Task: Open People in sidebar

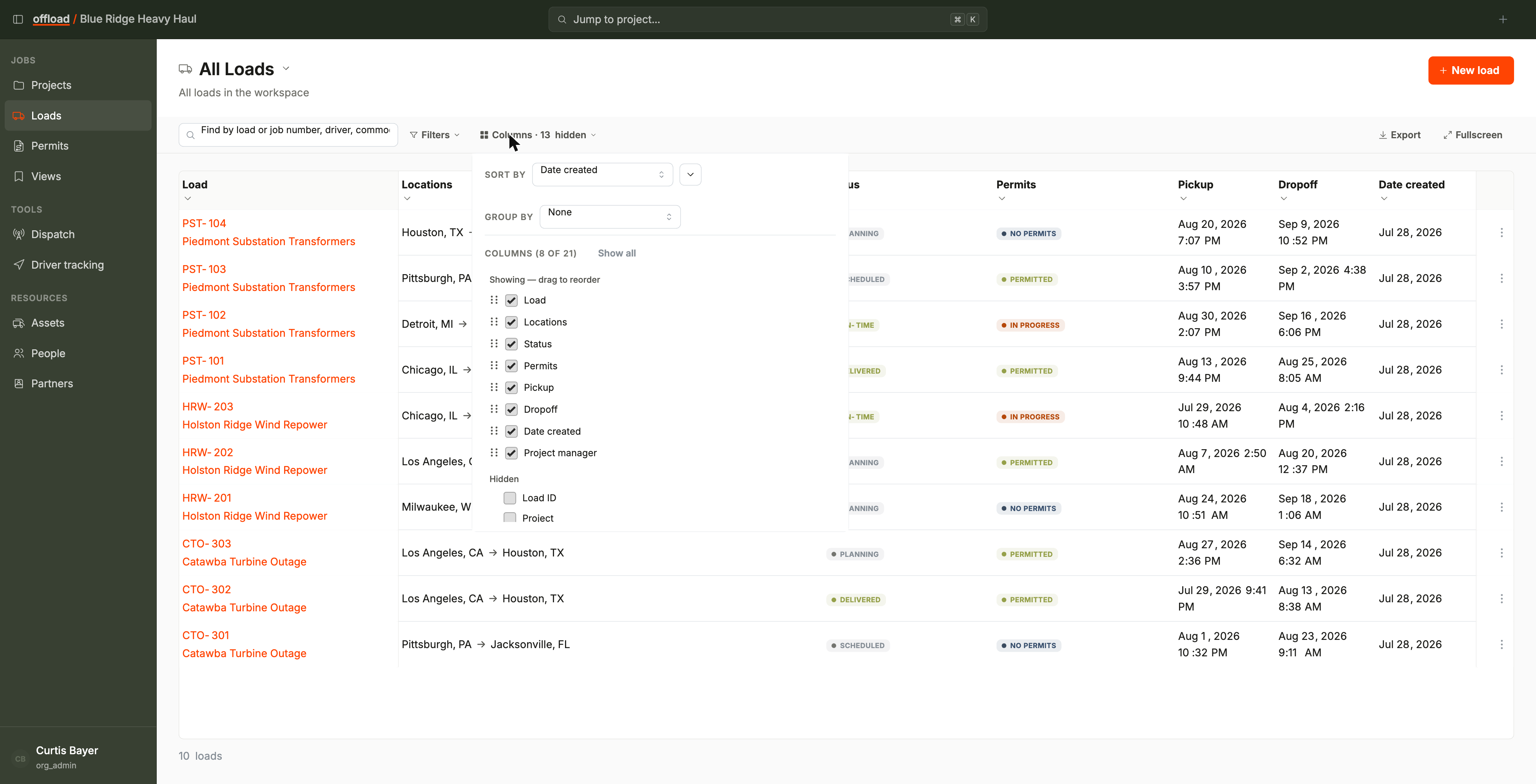Action: tap(78, 353)
